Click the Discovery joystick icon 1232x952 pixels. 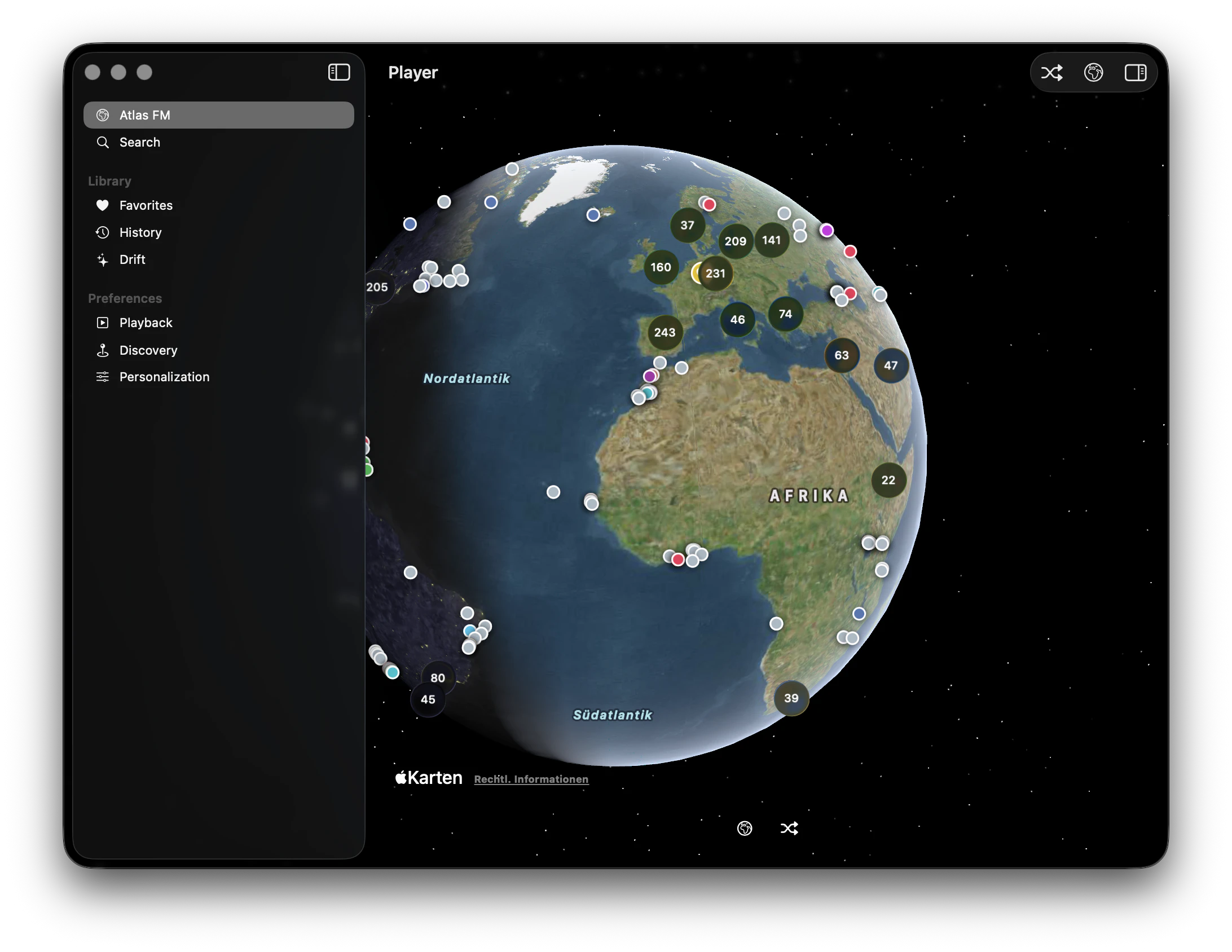(102, 350)
